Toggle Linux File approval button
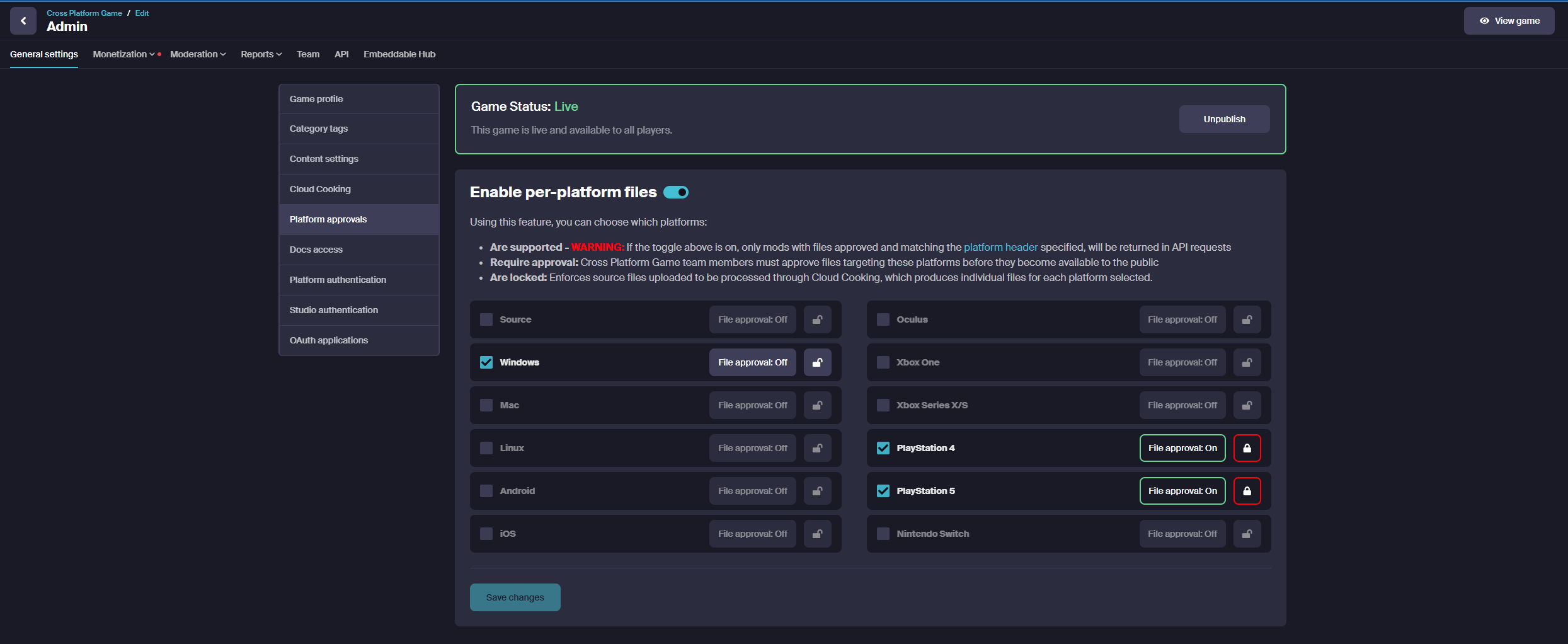1568x644 pixels. click(752, 448)
